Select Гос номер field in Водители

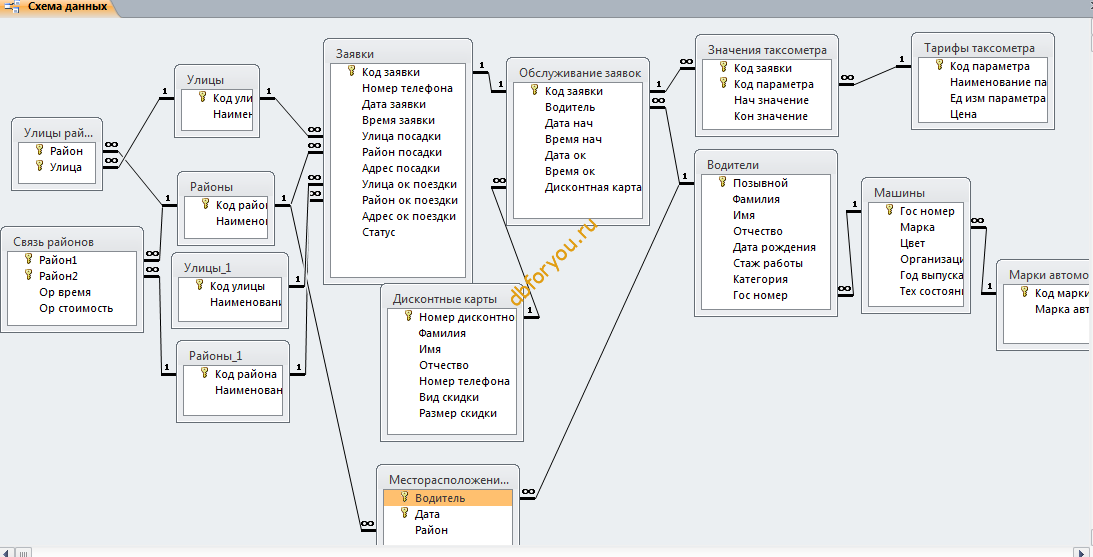tap(766, 295)
